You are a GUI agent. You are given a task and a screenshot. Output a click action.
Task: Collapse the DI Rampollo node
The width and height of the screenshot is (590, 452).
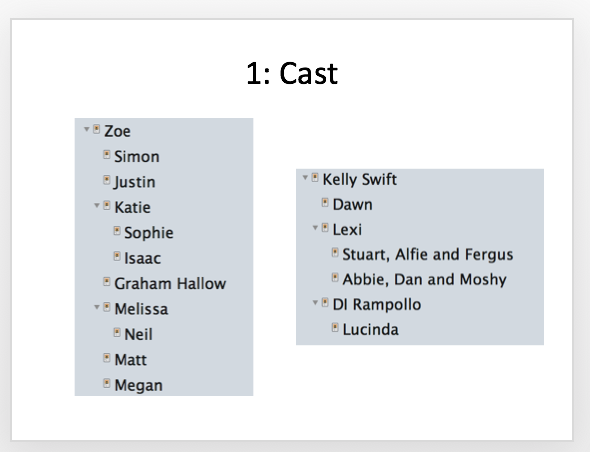(x=315, y=303)
